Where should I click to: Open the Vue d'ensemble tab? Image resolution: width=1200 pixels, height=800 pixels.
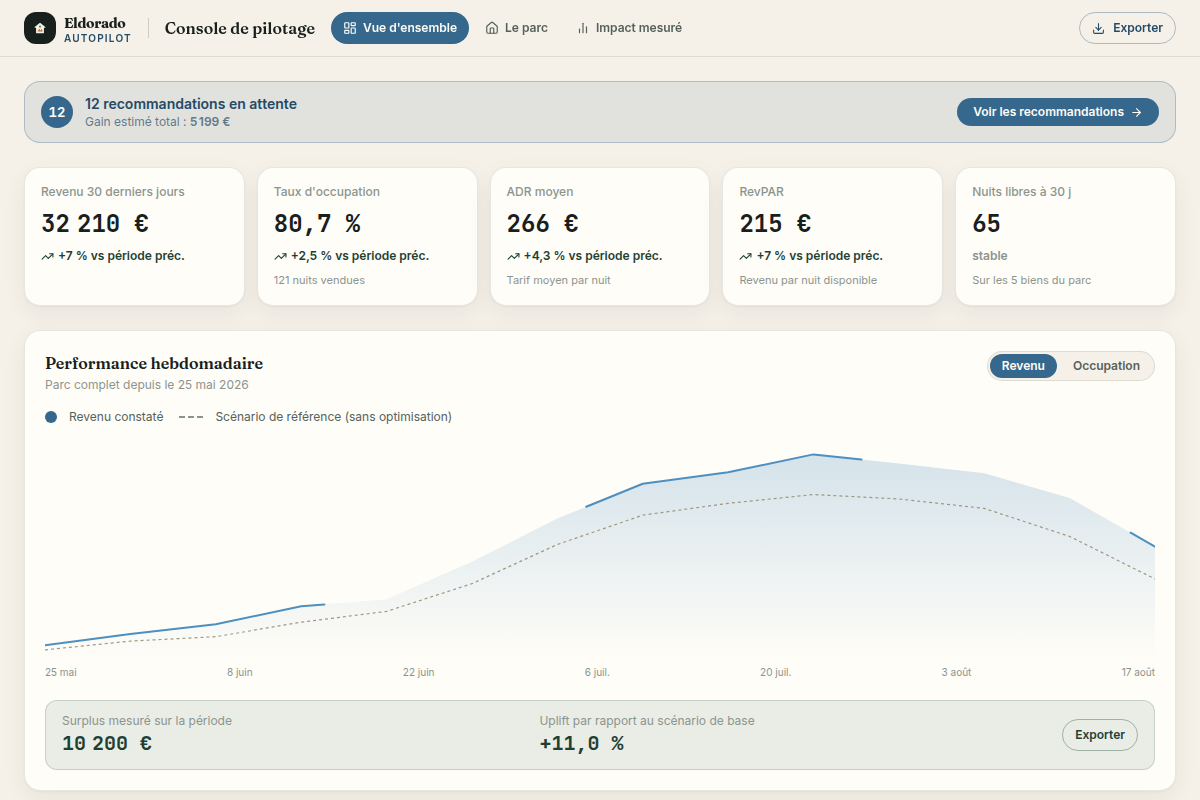point(400,28)
